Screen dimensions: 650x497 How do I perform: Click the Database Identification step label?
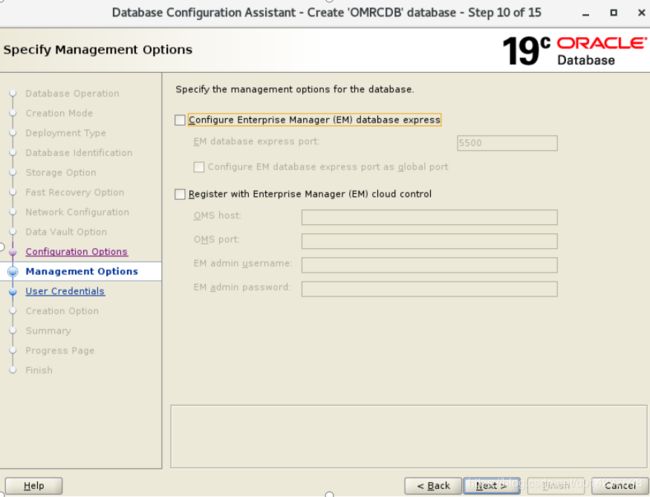(79, 153)
